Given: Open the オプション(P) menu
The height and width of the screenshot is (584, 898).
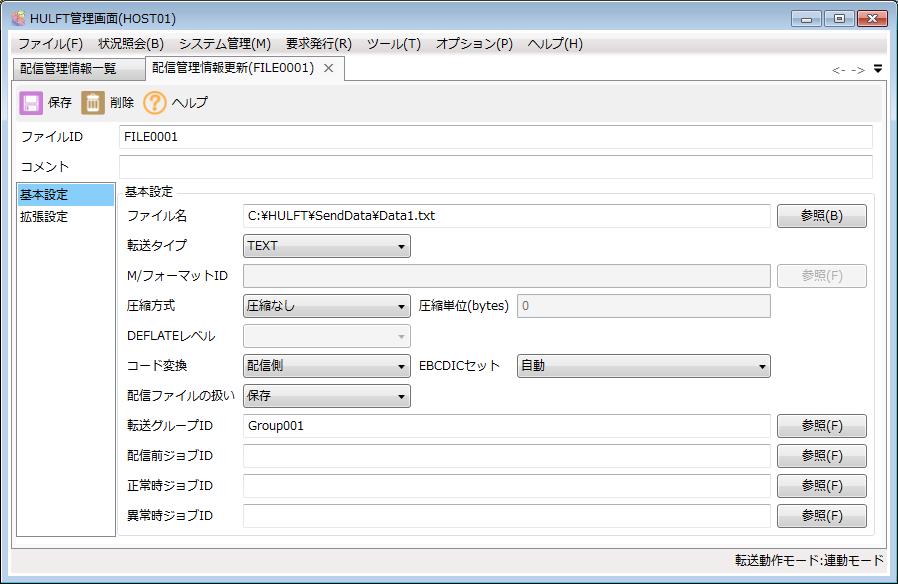Looking at the screenshot, I should click(474, 44).
